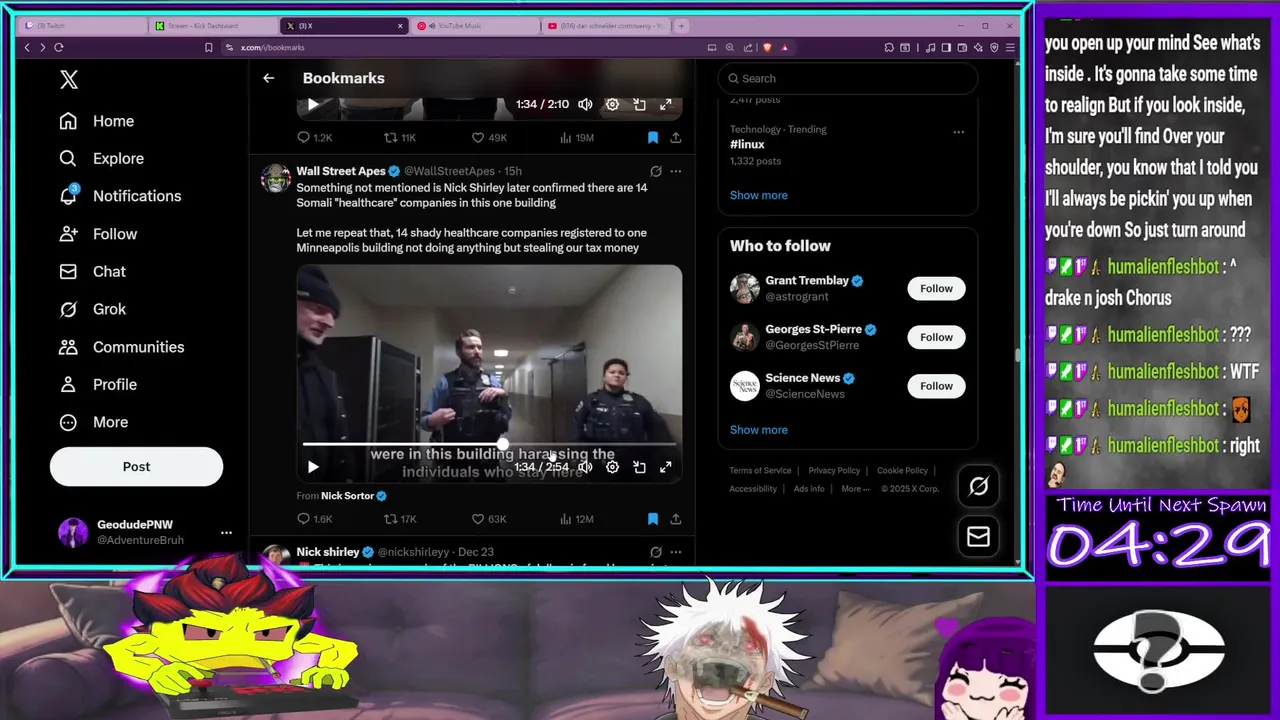Click Show more under trending
The height and width of the screenshot is (720, 1280).
pos(758,195)
